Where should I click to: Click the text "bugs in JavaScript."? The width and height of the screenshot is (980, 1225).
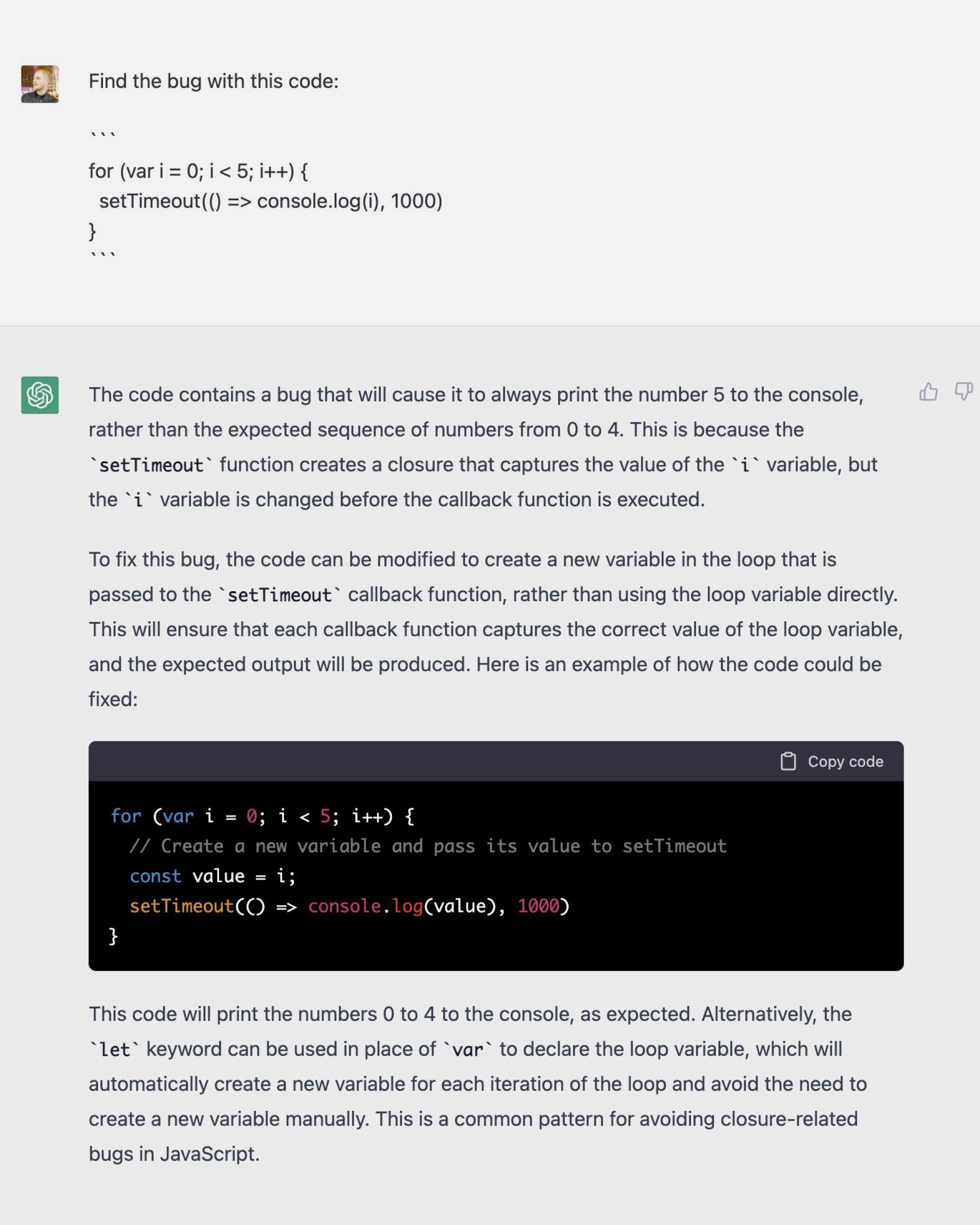tap(174, 1154)
